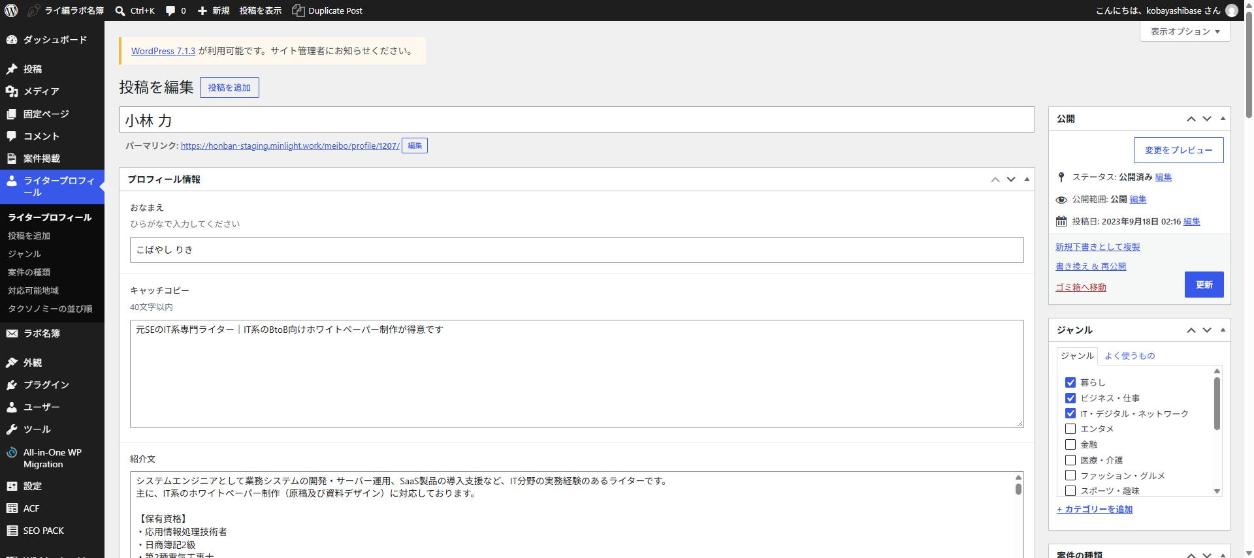Click the plus 新規 item in admin bar
Image resolution: width=1254 pixels, height=558 pixels.
(x=213, y=10)
